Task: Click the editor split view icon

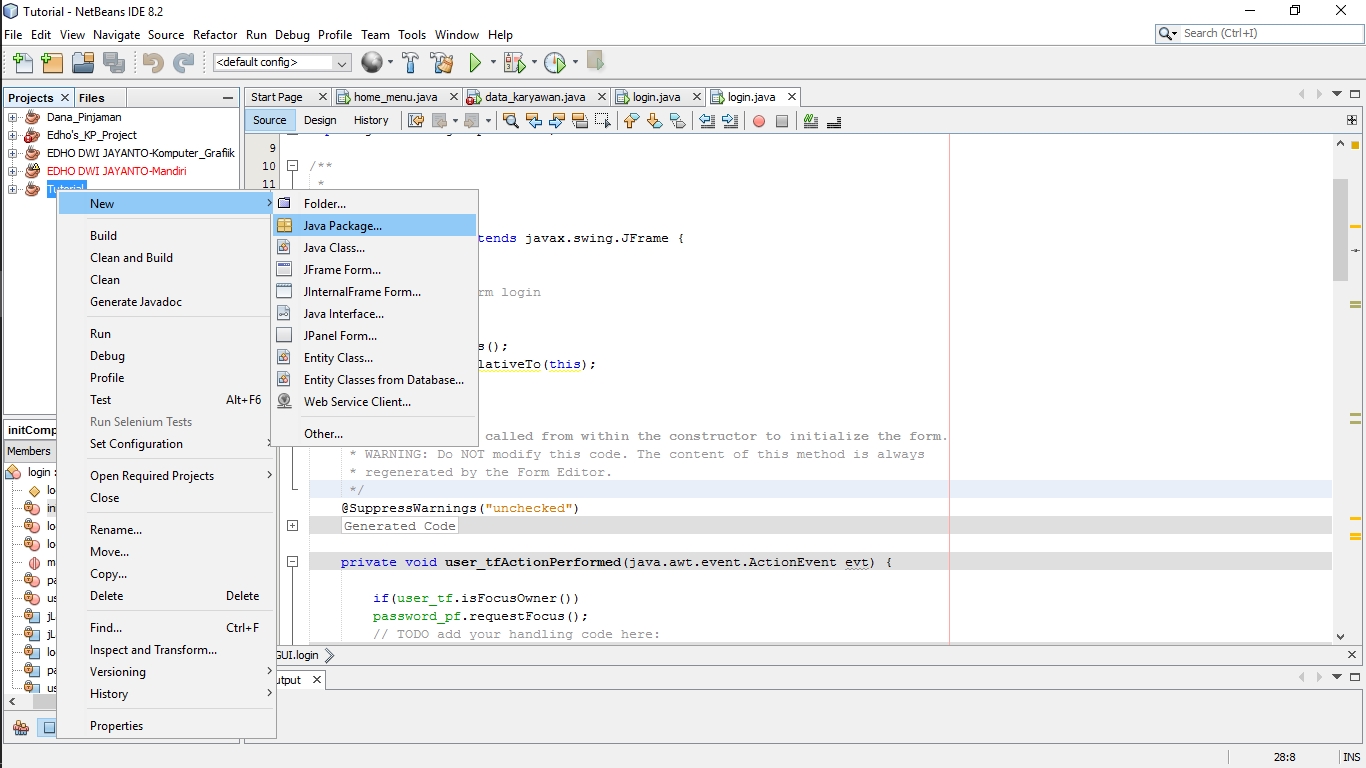Action: (1353, 120)
